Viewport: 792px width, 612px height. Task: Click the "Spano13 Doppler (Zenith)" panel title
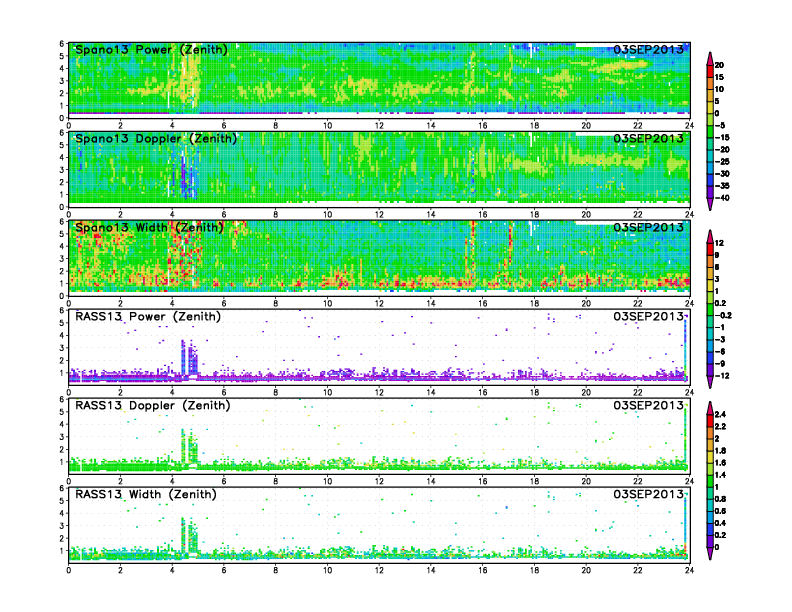[x=156, y=139]
